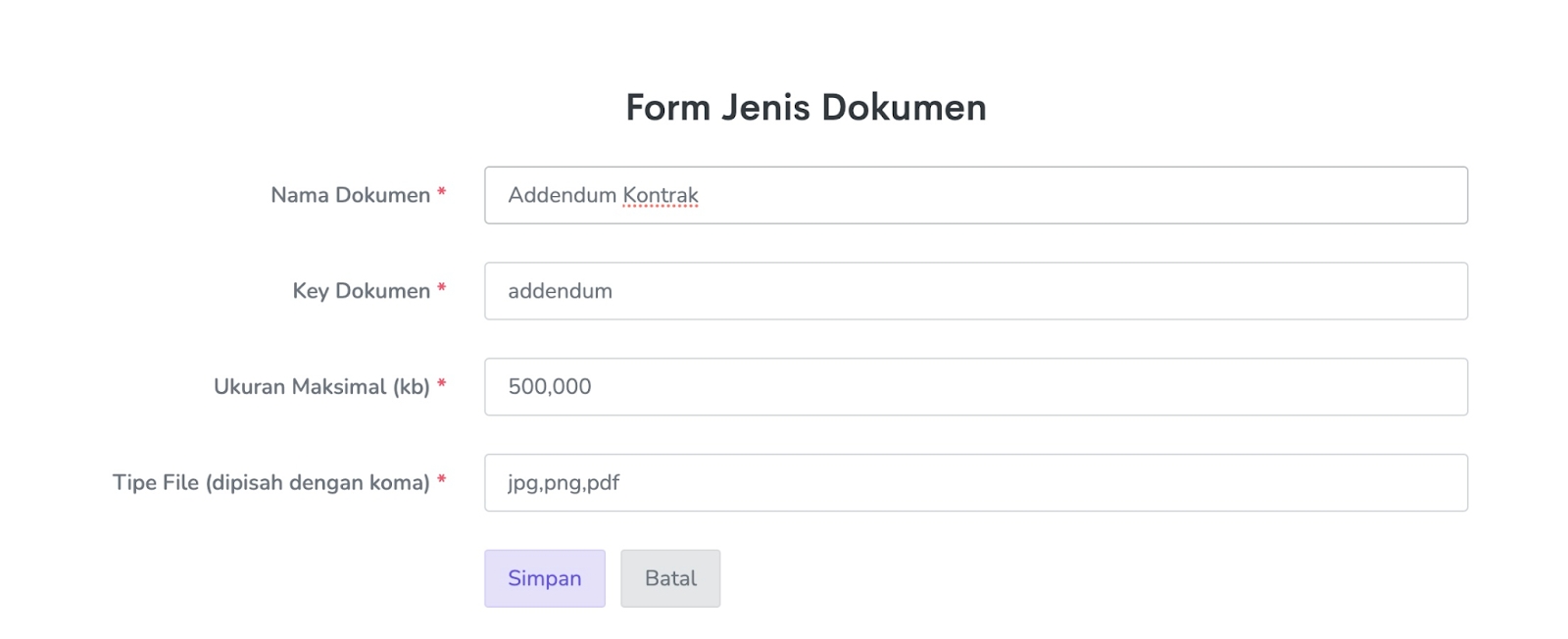The image size is (1568, 639).
Task: Click the Simpan button
Action: pos(544,578)
